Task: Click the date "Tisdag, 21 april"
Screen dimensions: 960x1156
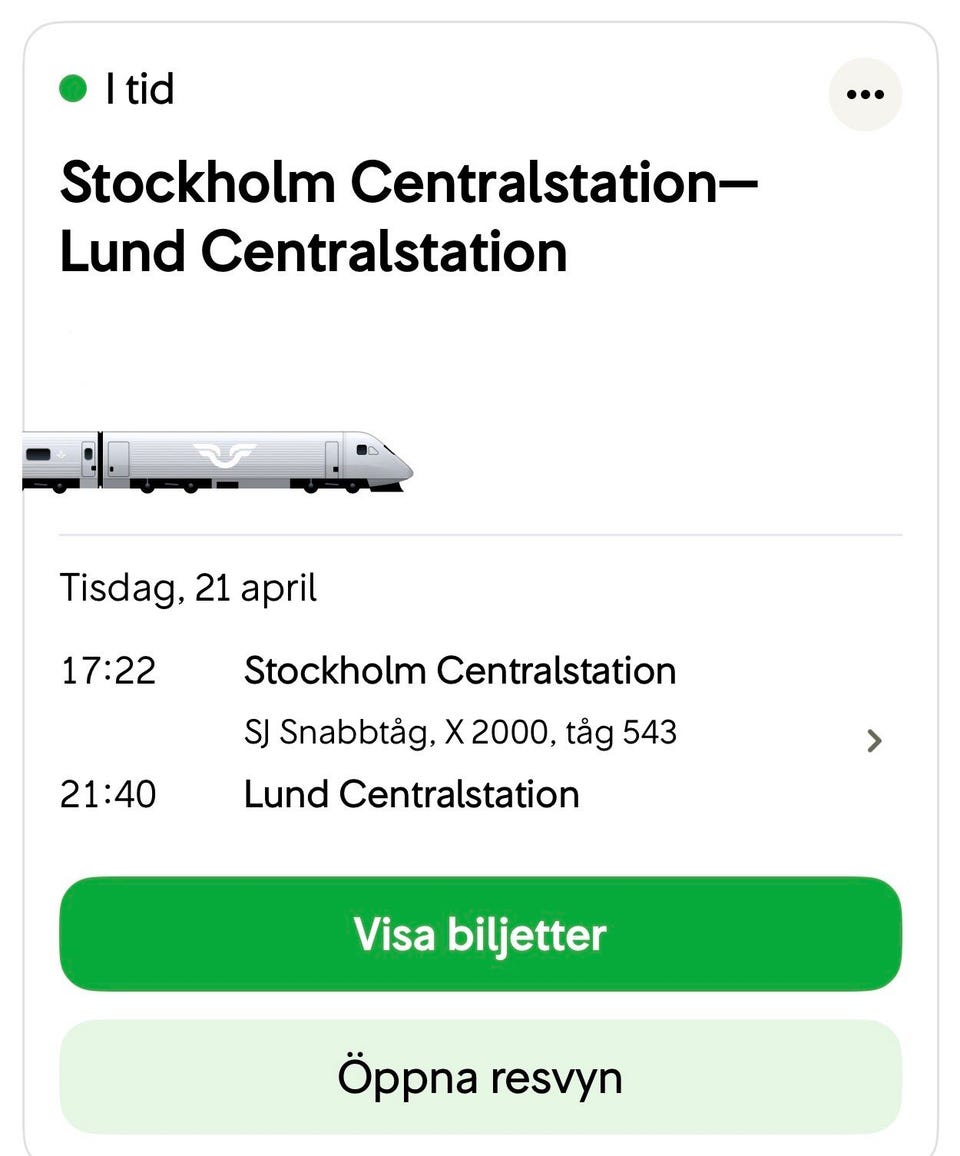Action: click(x=188, y=587)
